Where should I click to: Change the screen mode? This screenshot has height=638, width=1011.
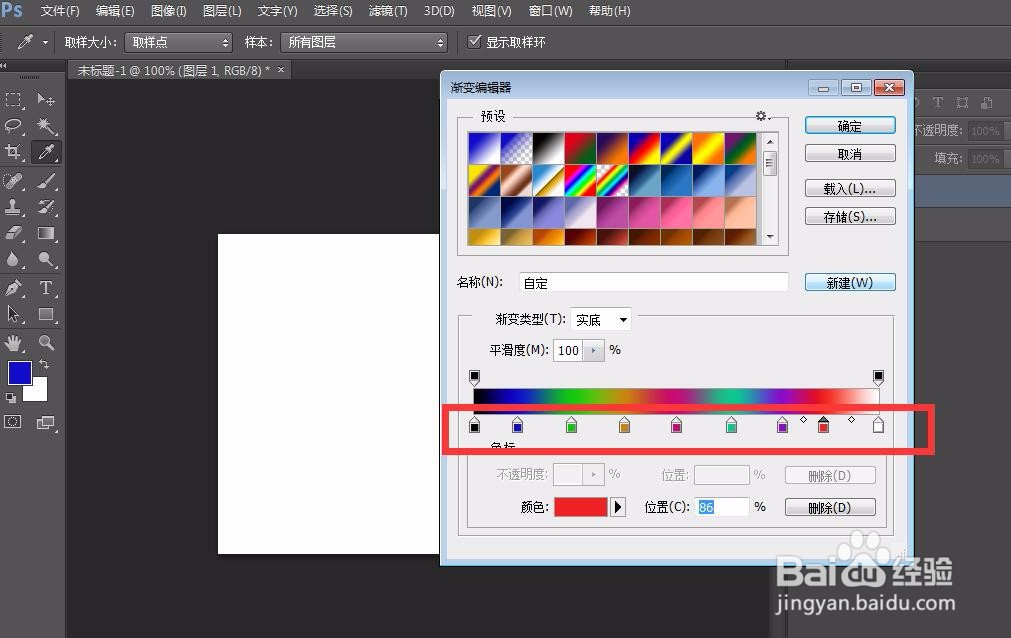pyautogui.click(x=46, y=423)
